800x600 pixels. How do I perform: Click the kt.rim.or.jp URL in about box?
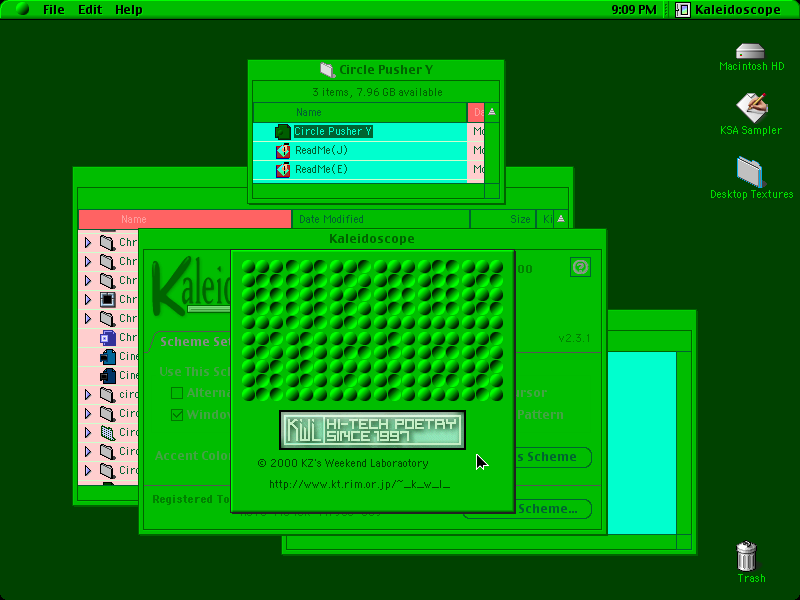(360, 484)
